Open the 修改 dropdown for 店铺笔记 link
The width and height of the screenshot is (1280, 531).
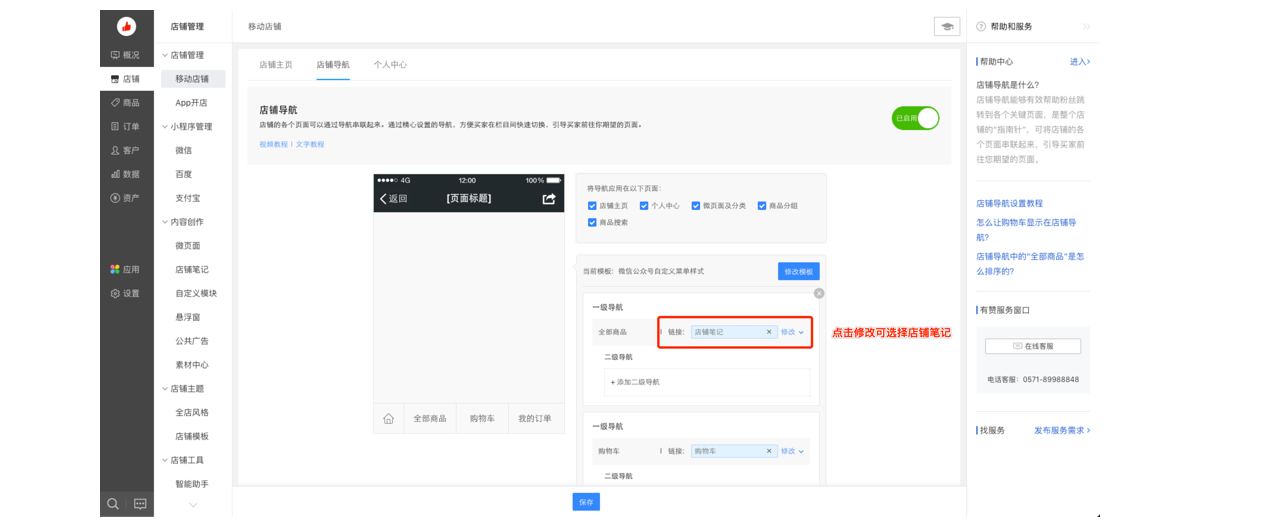point(792,332)
